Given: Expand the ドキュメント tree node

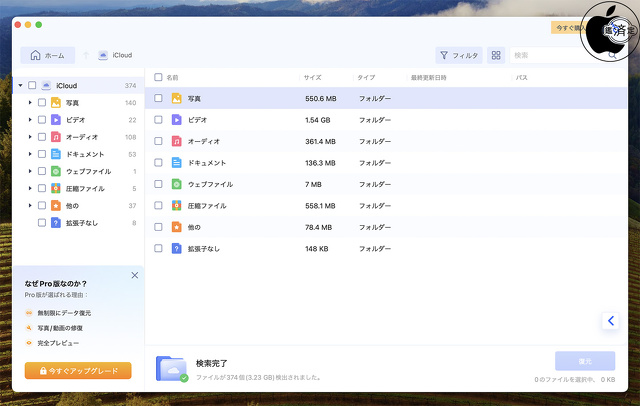Looking at the screenshot, I should click(30, 154).
